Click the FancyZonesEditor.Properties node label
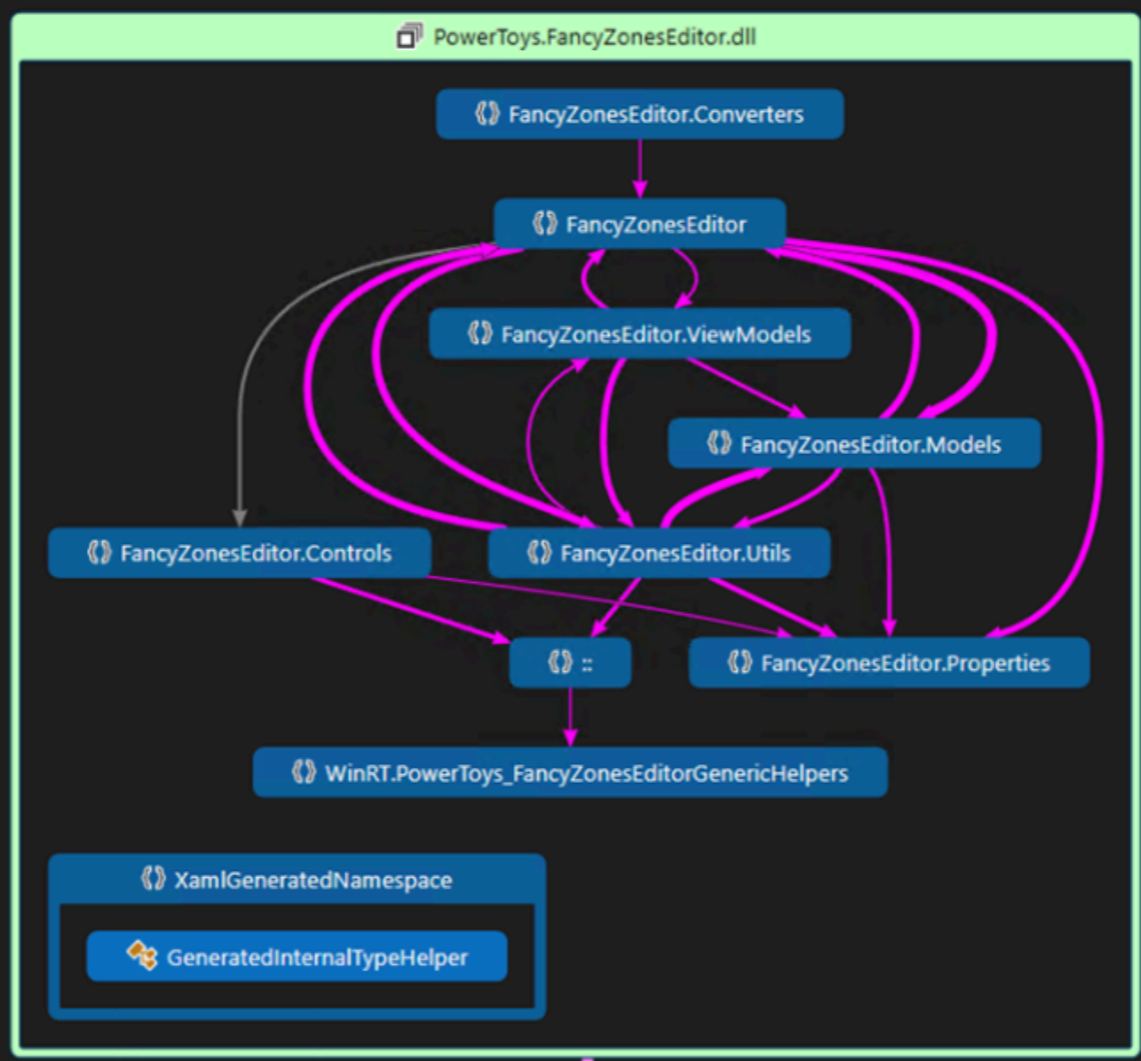 point(888,662)
